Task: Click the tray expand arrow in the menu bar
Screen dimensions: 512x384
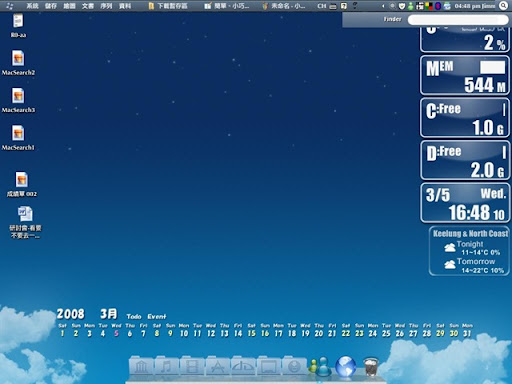Action: tap(383, 6)
